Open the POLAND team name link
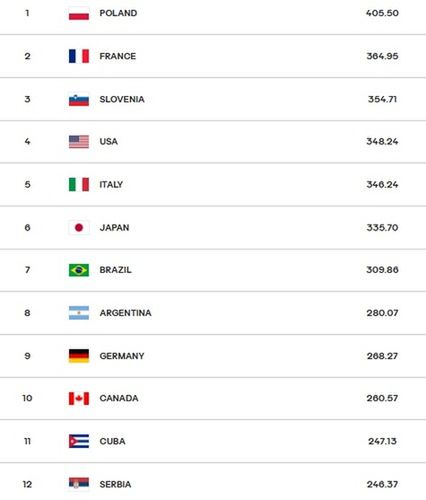The height and width of the screenshot is (500, 426). click(118, 13)
